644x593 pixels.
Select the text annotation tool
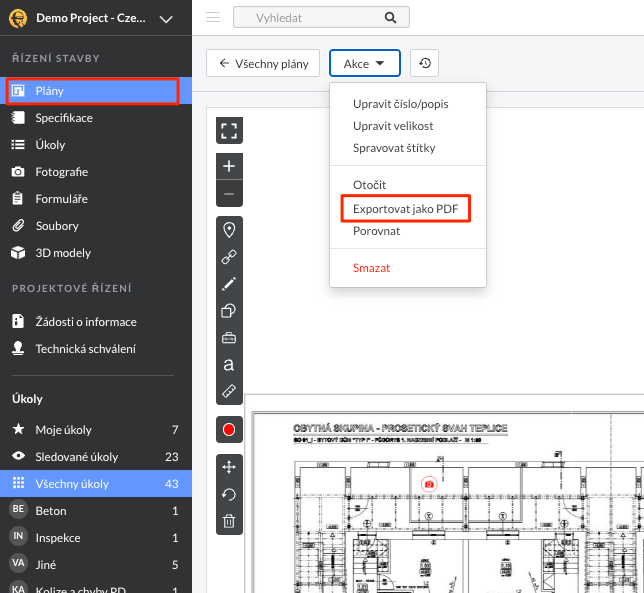[229, 365]
